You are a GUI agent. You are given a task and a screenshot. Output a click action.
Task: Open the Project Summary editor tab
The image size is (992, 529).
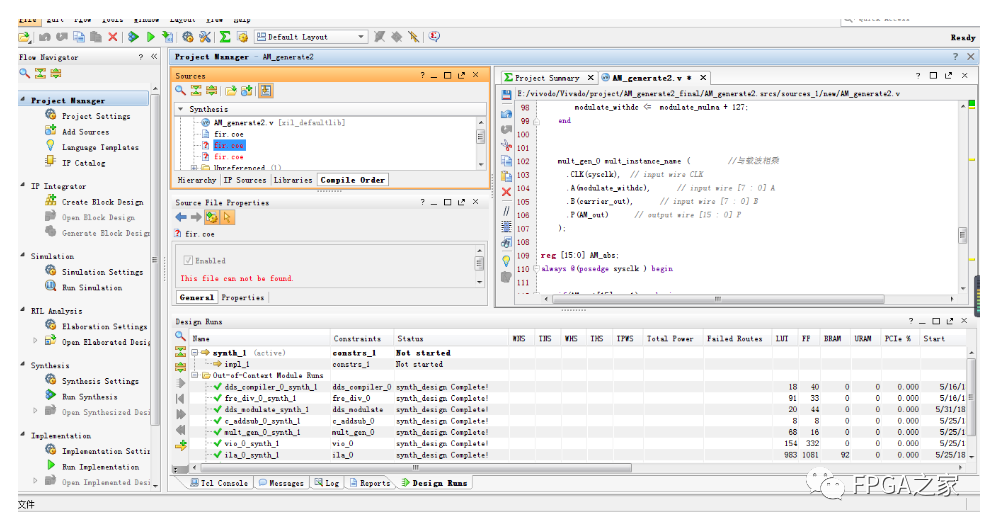(547, 77)
